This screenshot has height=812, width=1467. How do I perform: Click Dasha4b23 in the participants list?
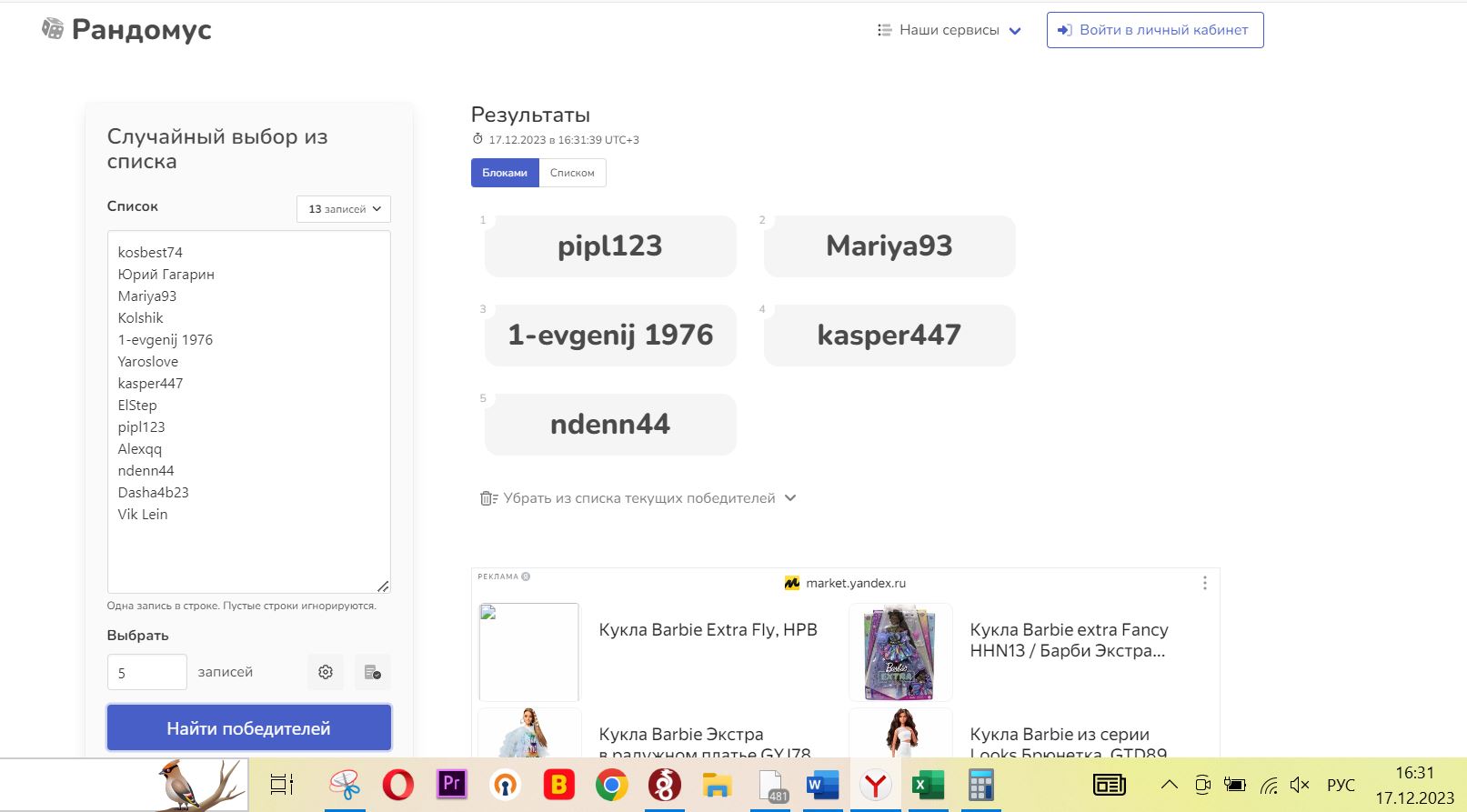tap(153, 493)
